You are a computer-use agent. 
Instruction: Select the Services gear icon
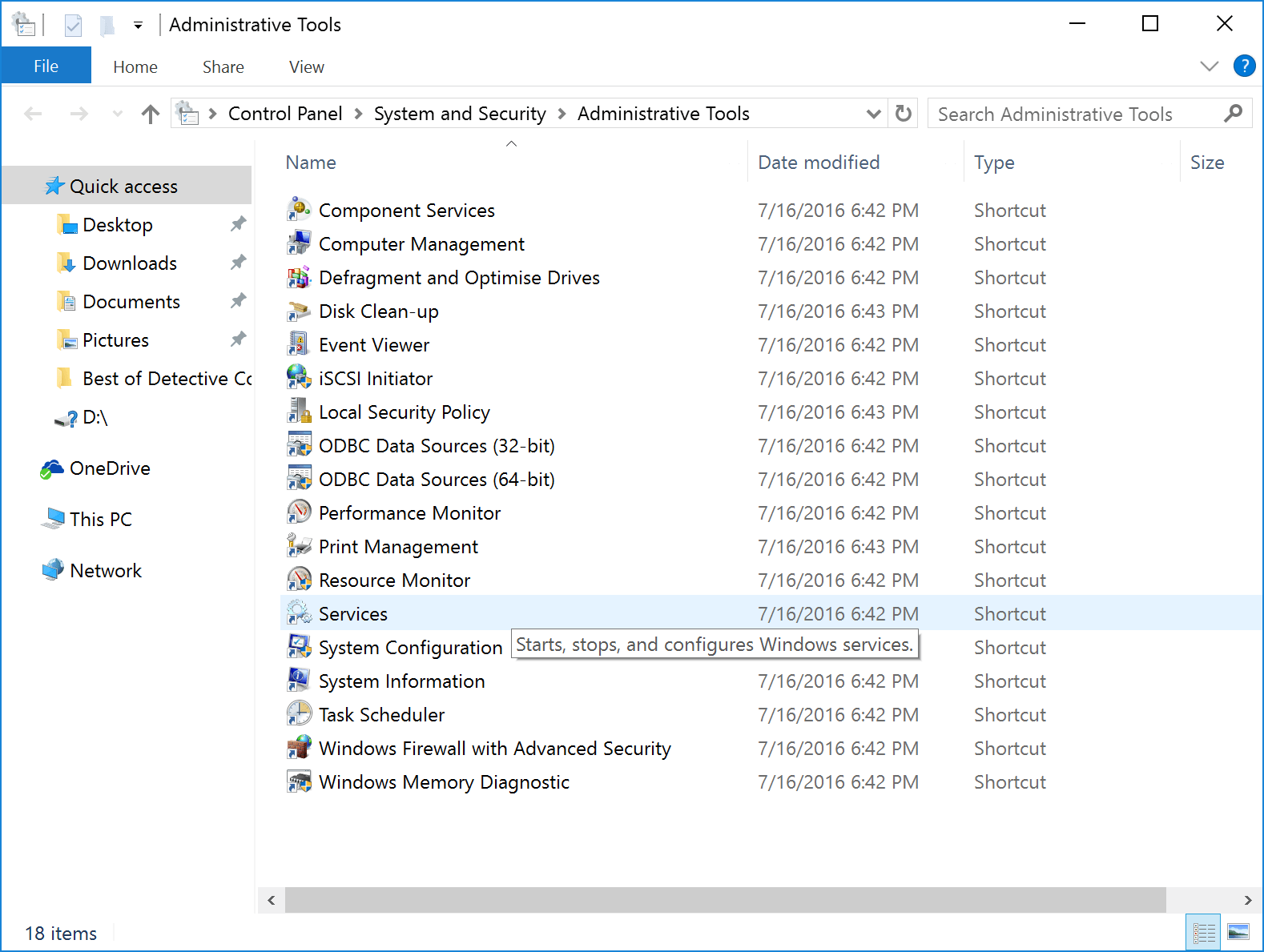click(x=299, y=613)
